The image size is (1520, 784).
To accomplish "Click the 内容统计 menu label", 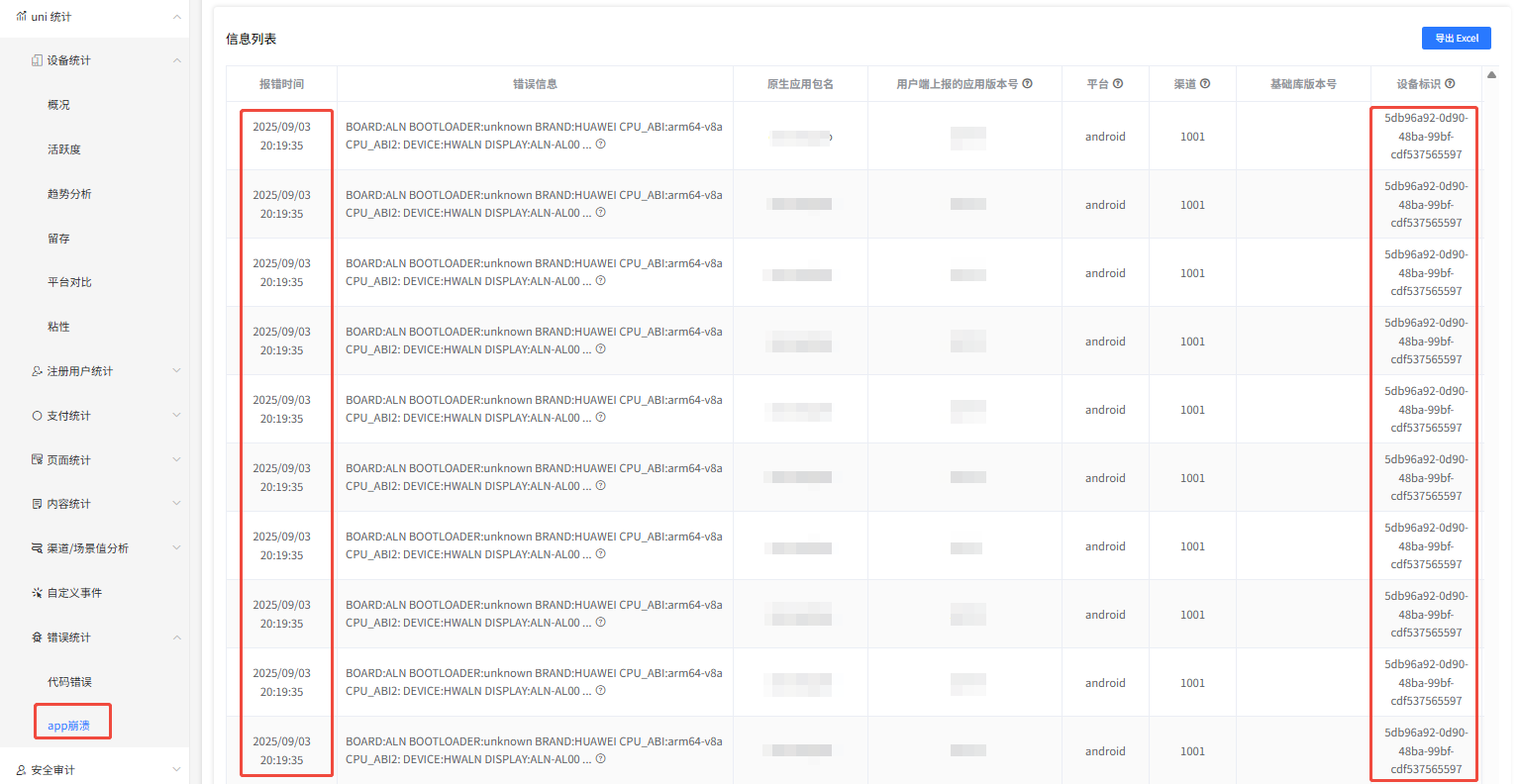I will 68,504.
